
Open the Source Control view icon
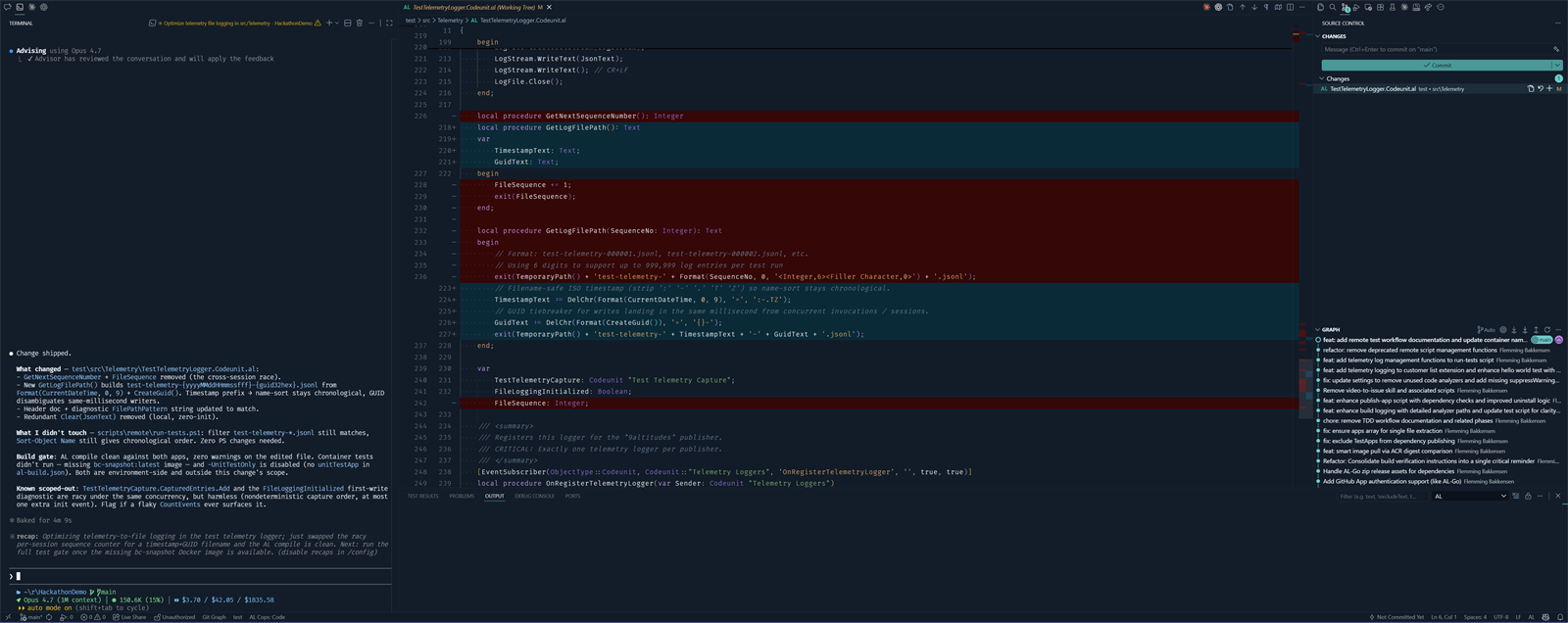[x=1345, y=7]
